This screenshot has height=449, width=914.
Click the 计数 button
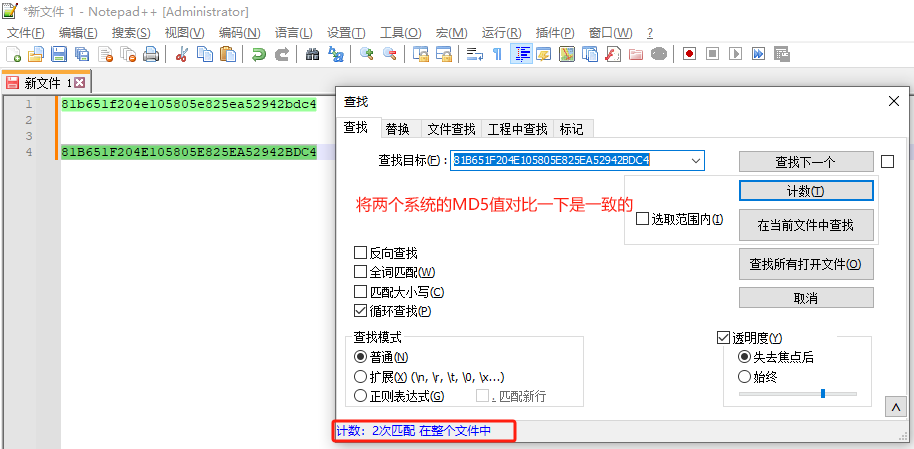click(x=806, y=191)
